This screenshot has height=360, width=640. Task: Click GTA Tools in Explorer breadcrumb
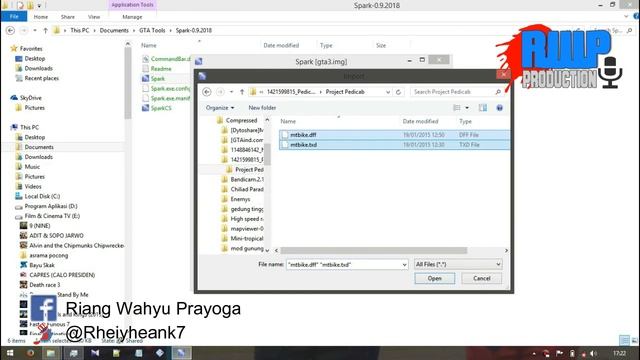[152, 30]
